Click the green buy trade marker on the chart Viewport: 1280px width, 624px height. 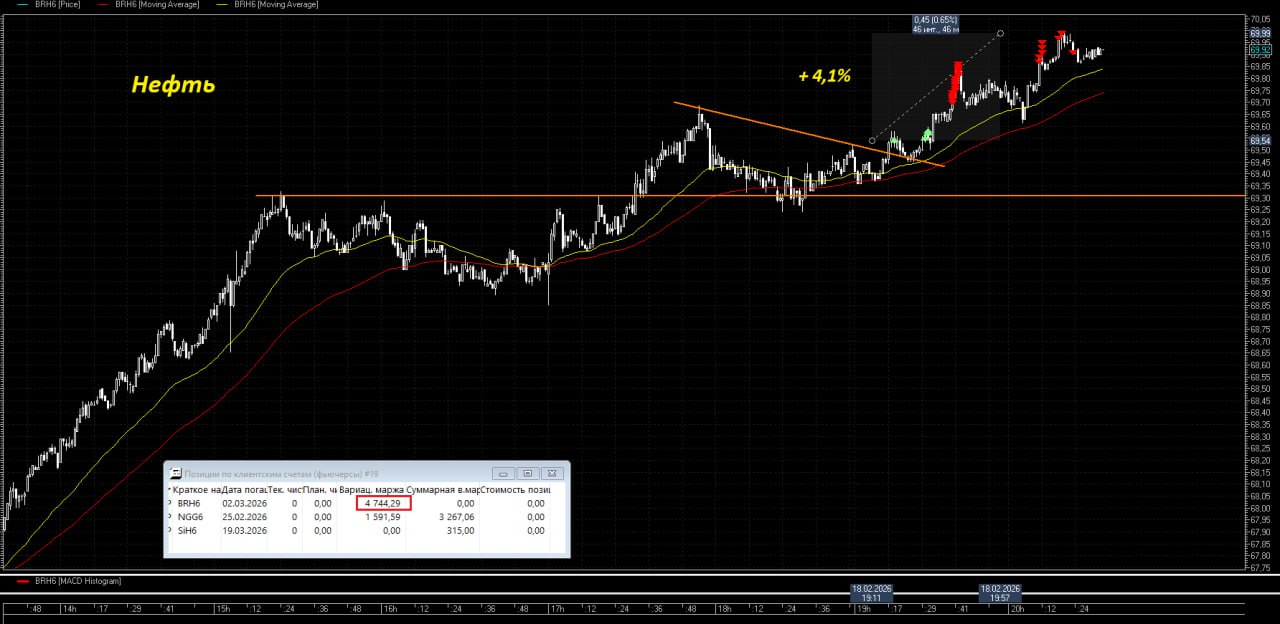click(x=927, y=134)
